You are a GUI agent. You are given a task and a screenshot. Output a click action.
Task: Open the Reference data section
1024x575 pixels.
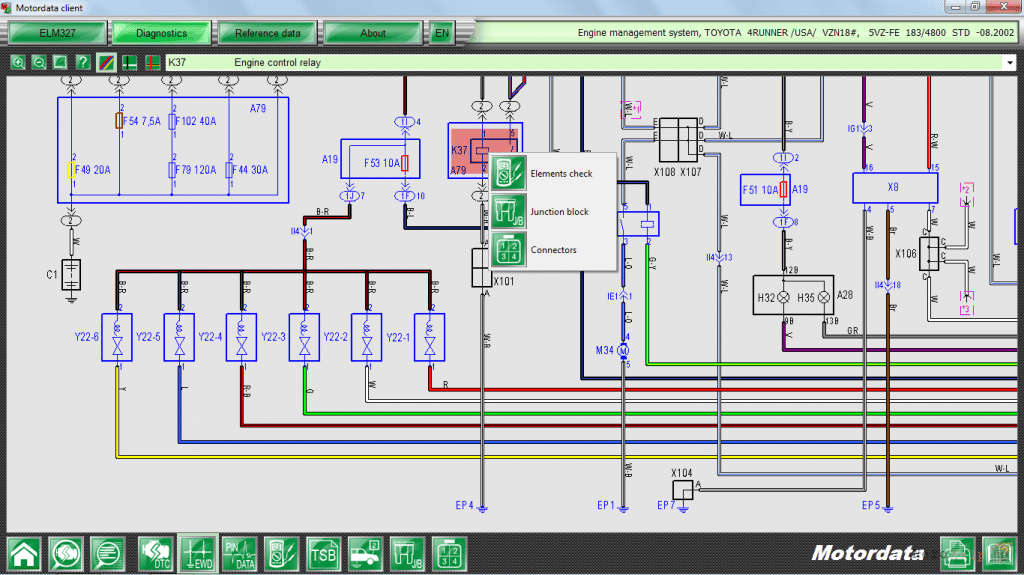268,33
